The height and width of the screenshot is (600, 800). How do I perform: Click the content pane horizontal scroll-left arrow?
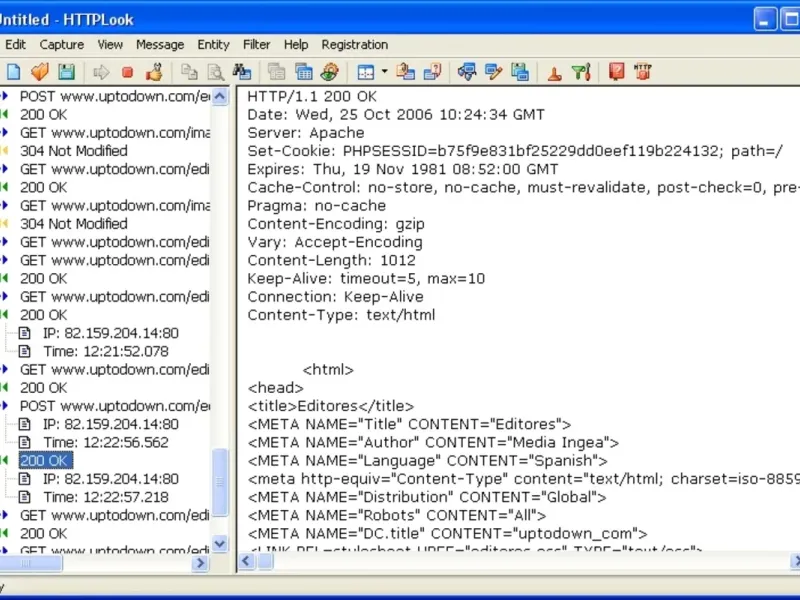(246, 562)
